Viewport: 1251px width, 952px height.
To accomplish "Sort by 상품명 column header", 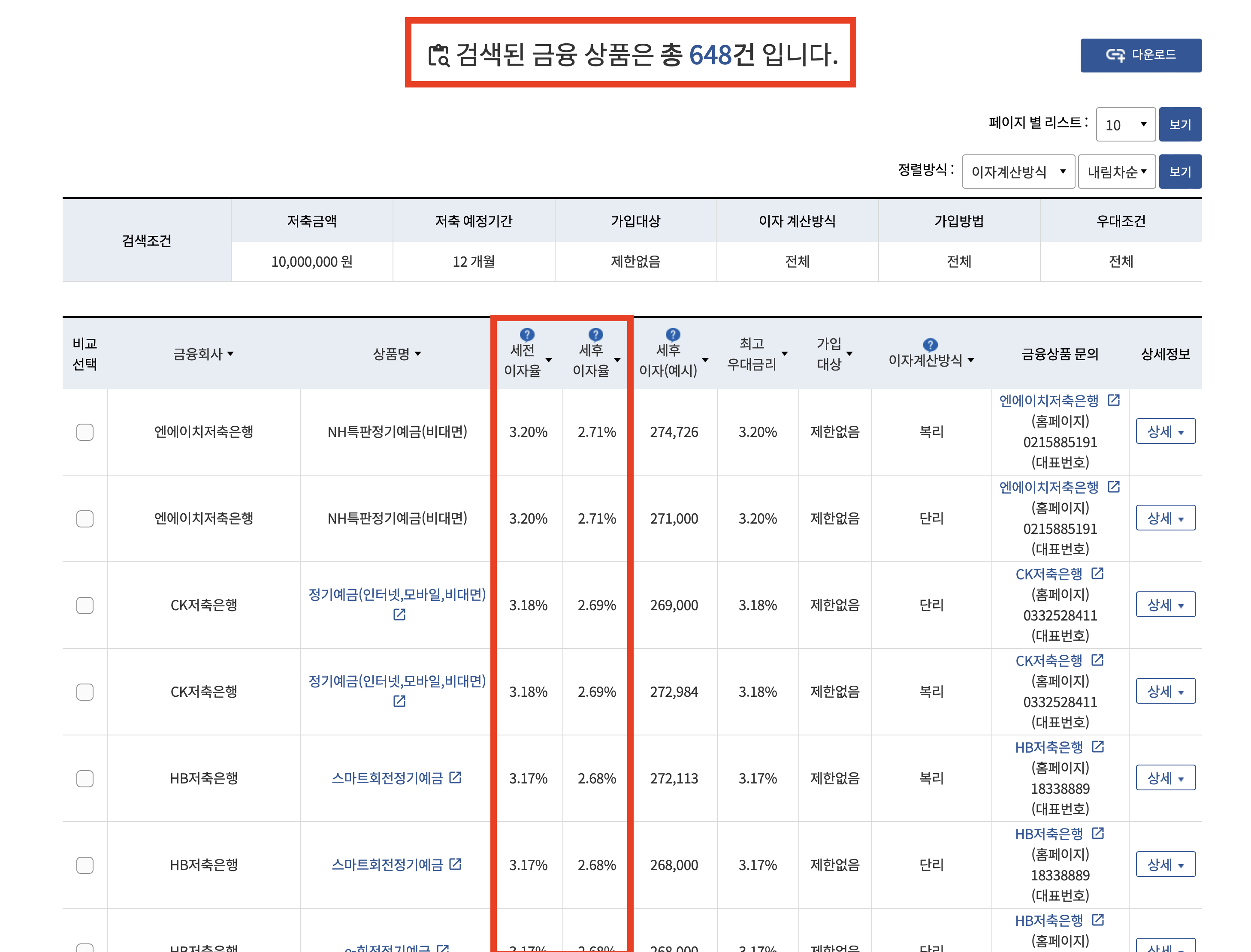I will (396, 354).
